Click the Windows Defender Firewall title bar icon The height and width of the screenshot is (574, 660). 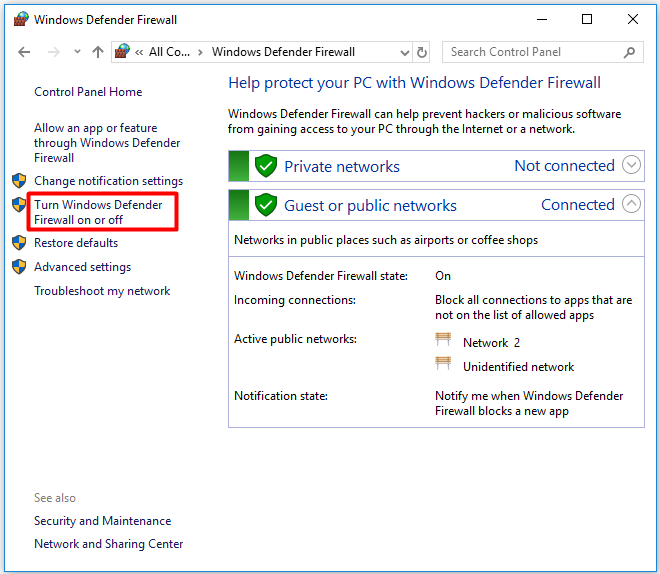pyautogui.click(x=21, y=19)
